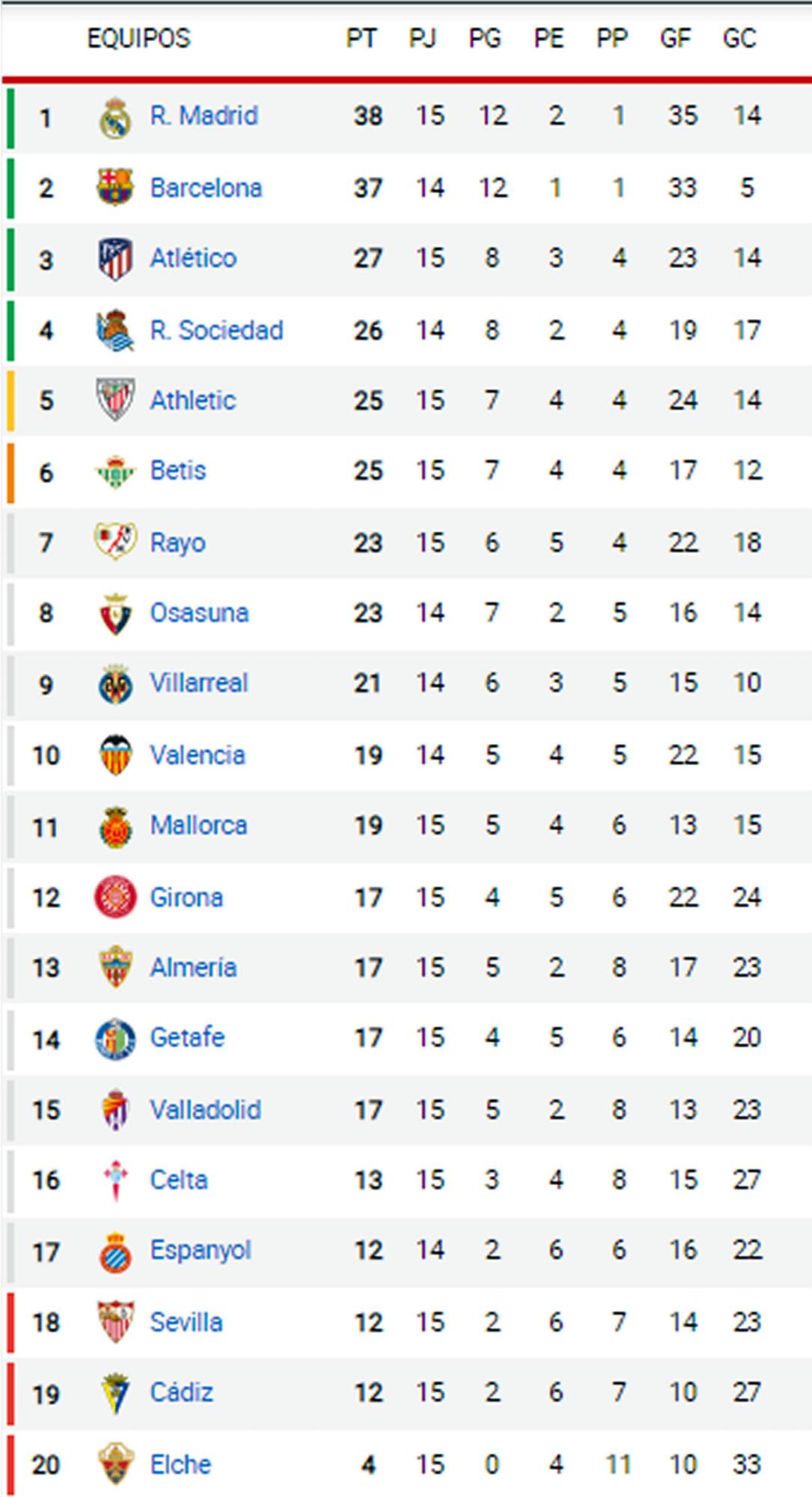Select the Atlético club badge
The height and width of the screenshot is (1497, 812).
coord(115,259)
